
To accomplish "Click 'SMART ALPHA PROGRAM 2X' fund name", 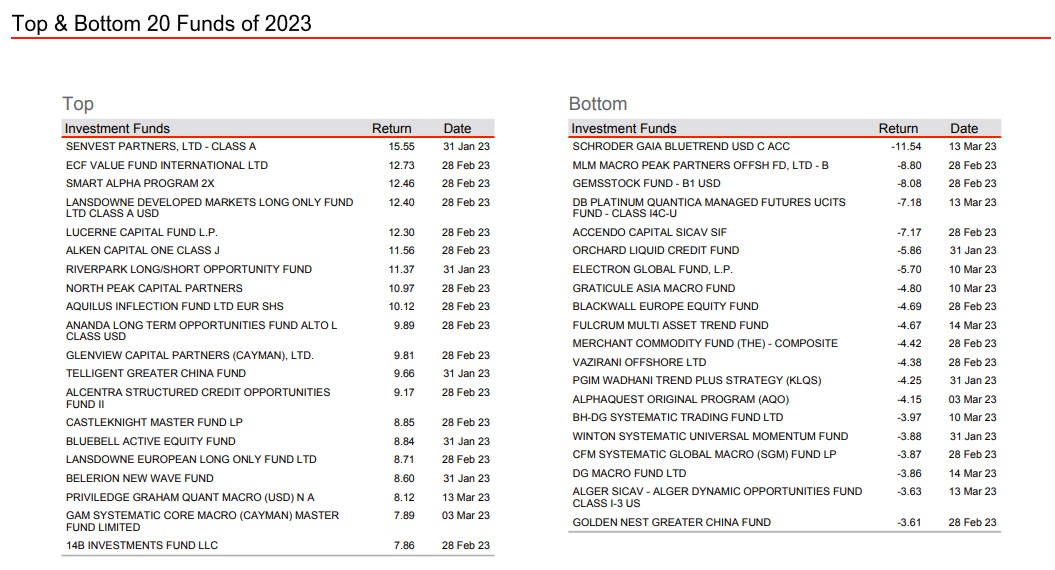I will [140, 183].
